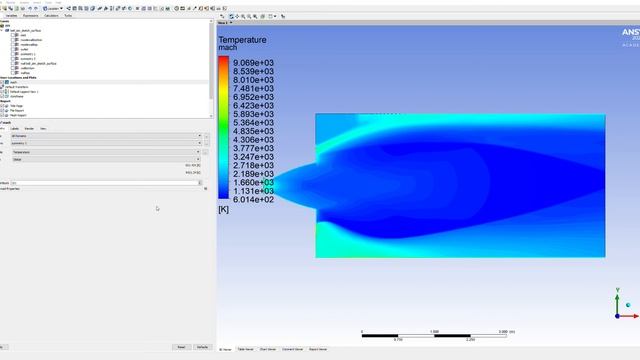The height and width of the screenshot is (360, 640).
Task: Collapse the bell_ann_sketch_surface tree node
Action: coord(2,30)
